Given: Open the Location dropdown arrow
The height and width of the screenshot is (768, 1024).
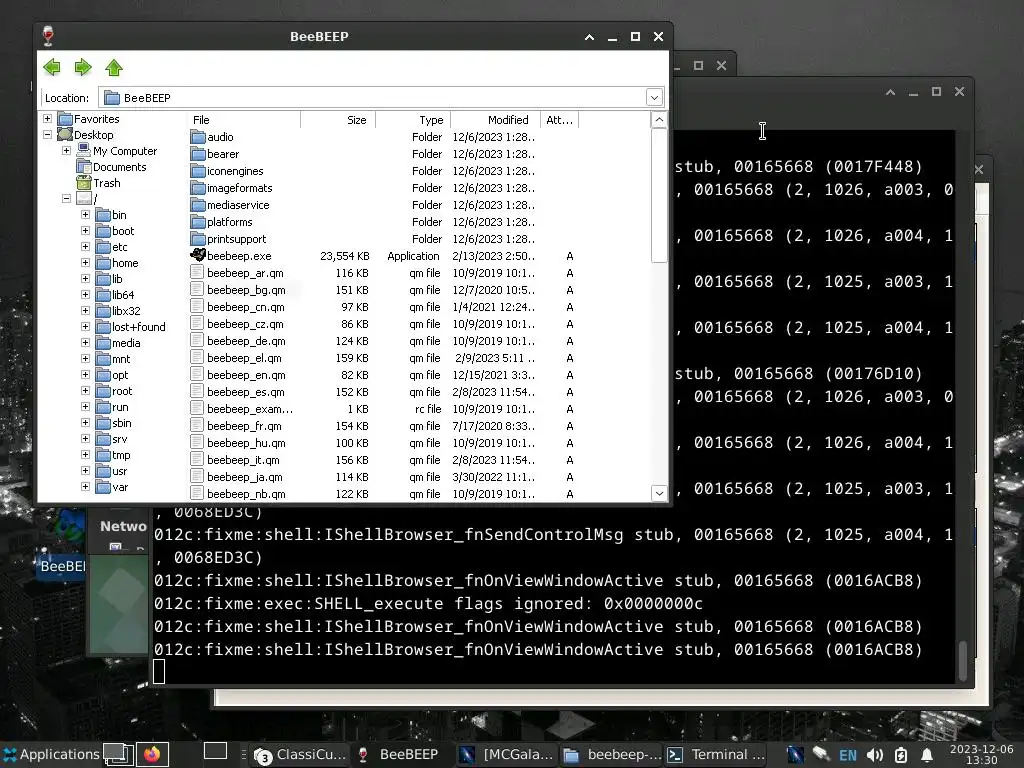Looking at the screenshot, I should coord(654,98).
